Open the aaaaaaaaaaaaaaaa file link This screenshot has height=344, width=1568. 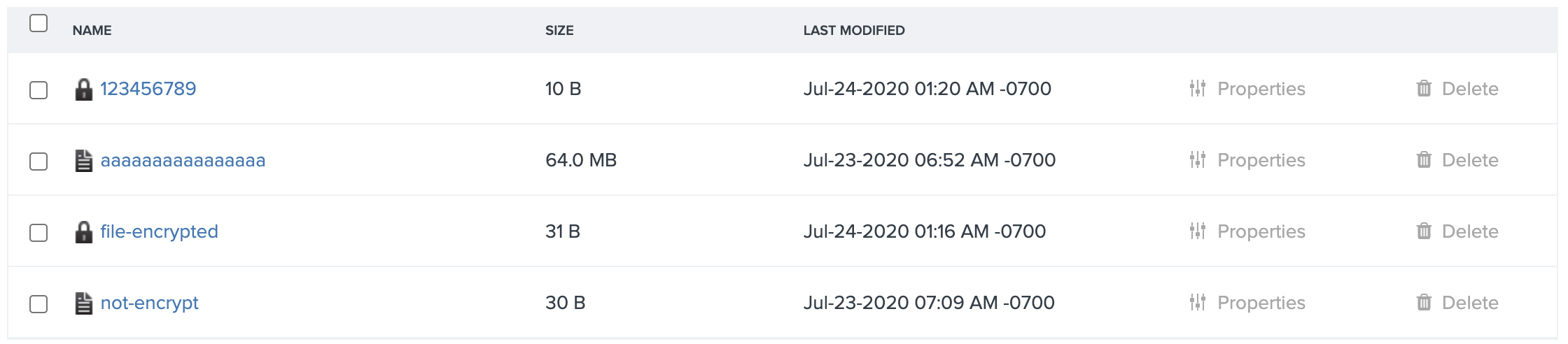coord(183,160)
